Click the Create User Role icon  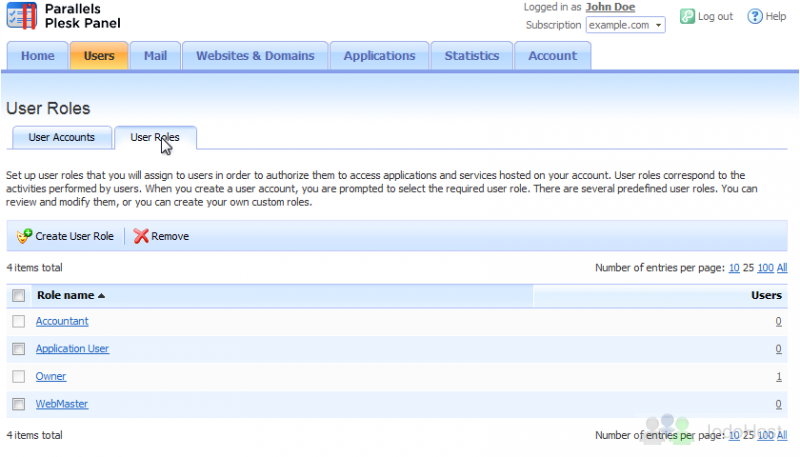(25, 236)
